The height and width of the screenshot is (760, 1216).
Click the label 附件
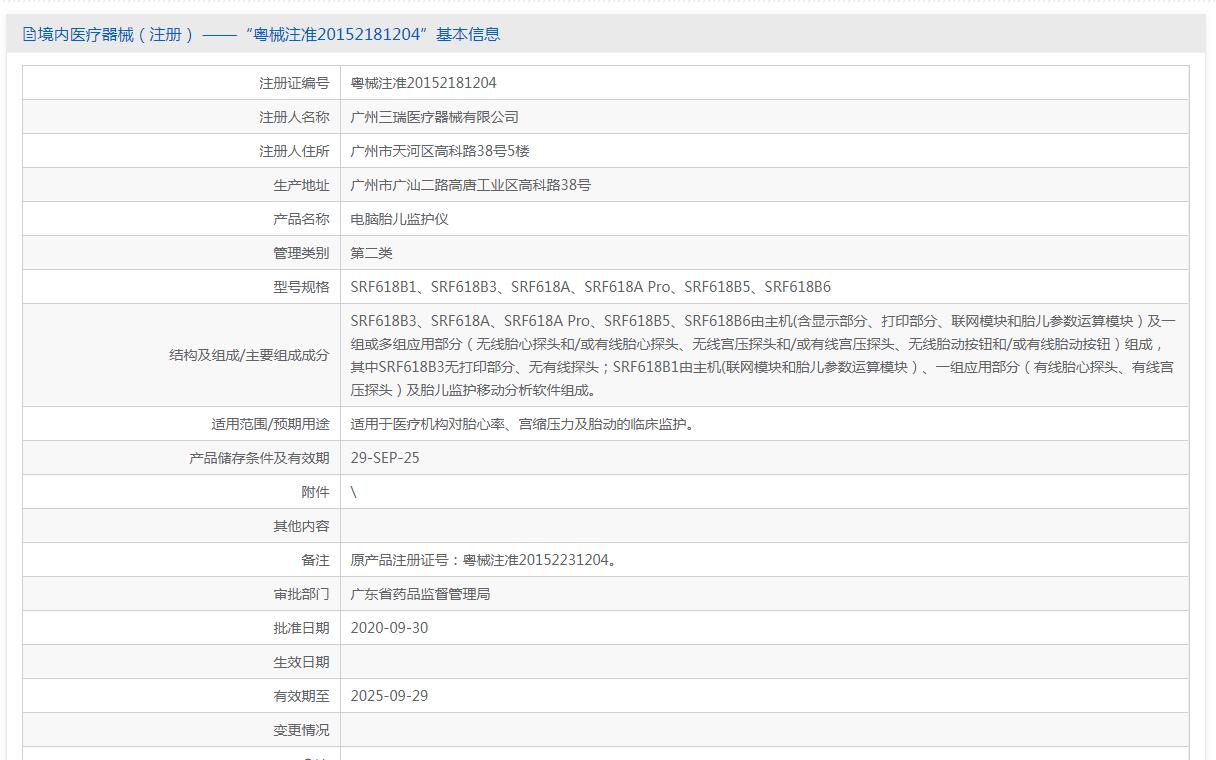click(x=315, y=492)
